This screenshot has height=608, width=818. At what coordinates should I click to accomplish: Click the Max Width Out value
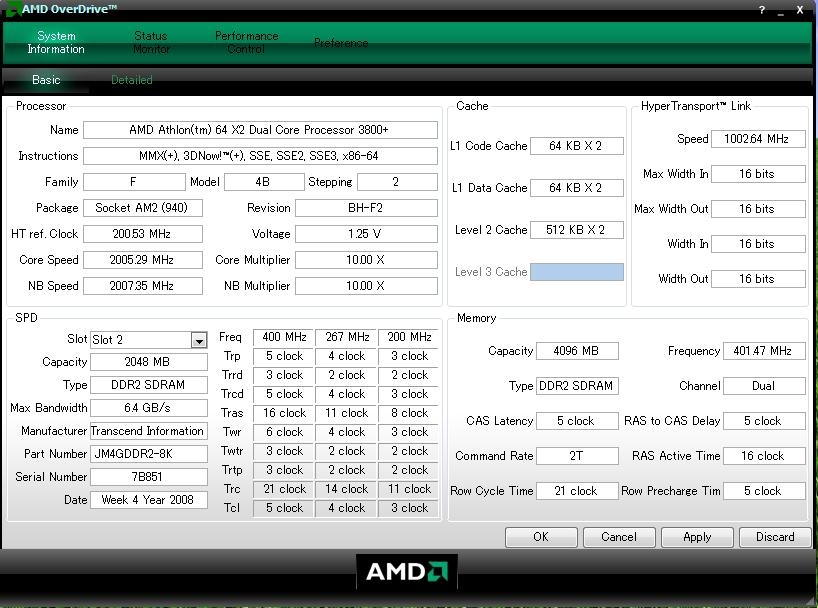758,209
